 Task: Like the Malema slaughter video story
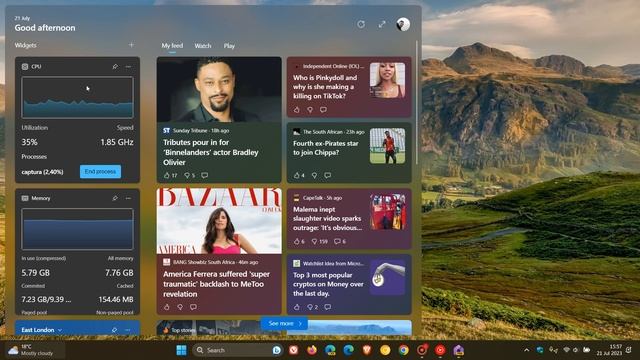coord(297,242)
